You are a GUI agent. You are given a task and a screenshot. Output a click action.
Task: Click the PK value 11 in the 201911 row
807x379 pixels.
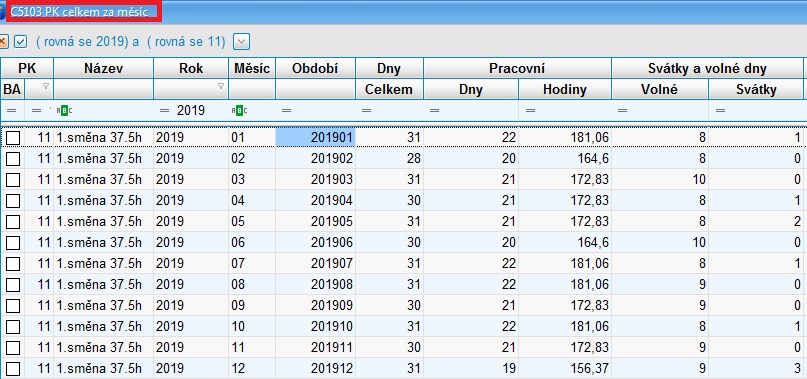click(44, 348)
